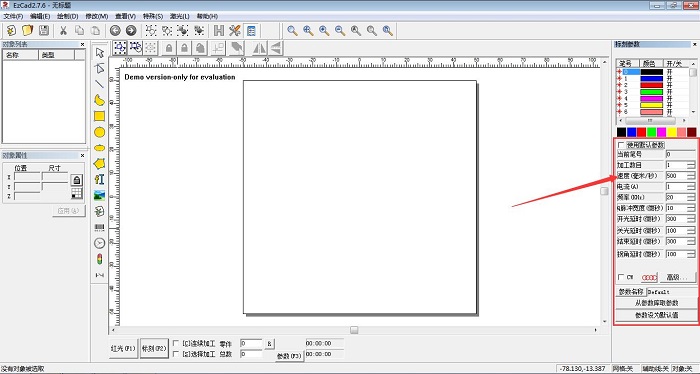Choose the polygon drawing tool
This screenshot has height=374, width=700.
coord(99,164)
